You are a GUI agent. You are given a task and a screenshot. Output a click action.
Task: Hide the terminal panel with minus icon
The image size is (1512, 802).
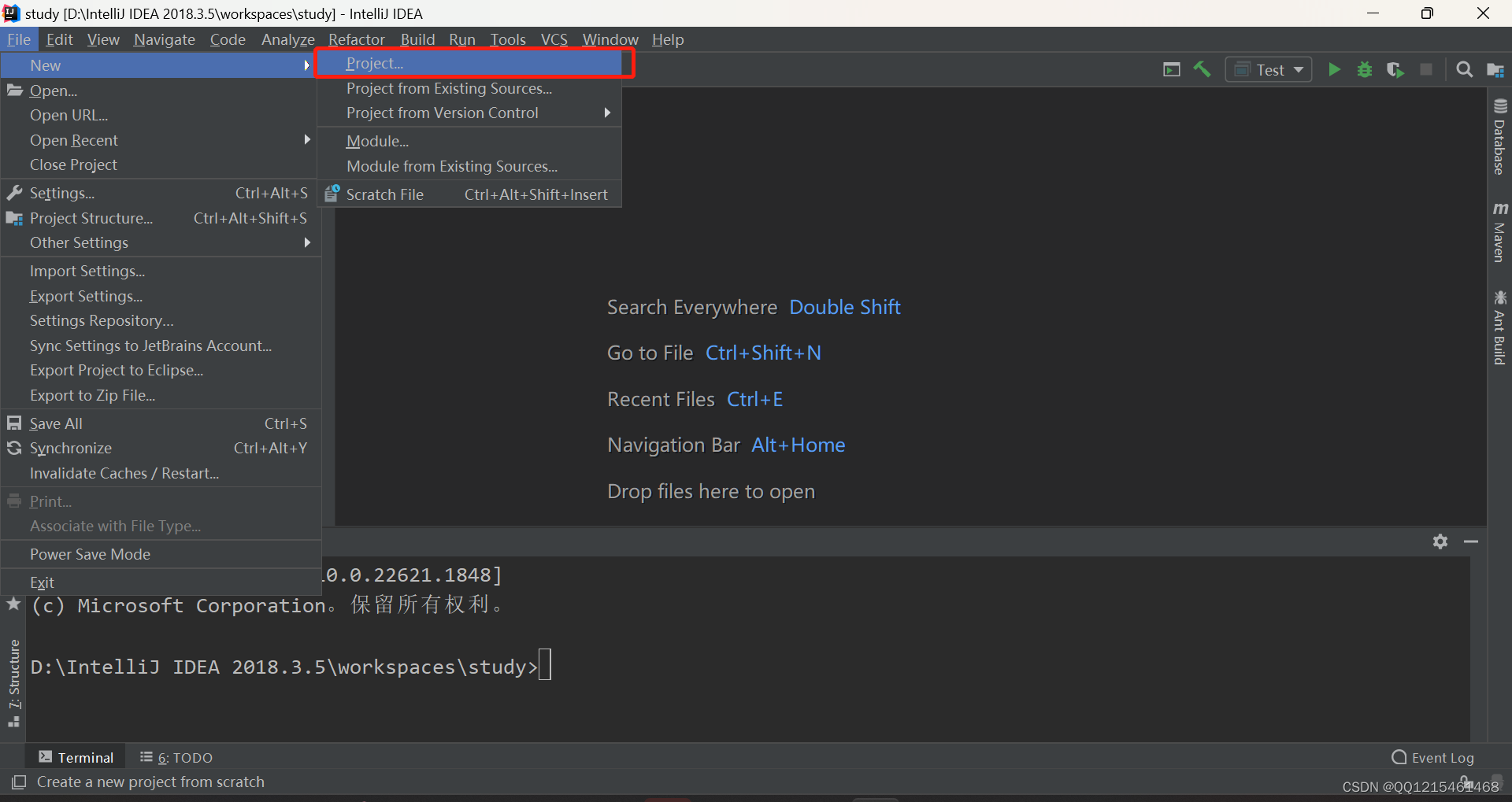(x=1471, y=541)
